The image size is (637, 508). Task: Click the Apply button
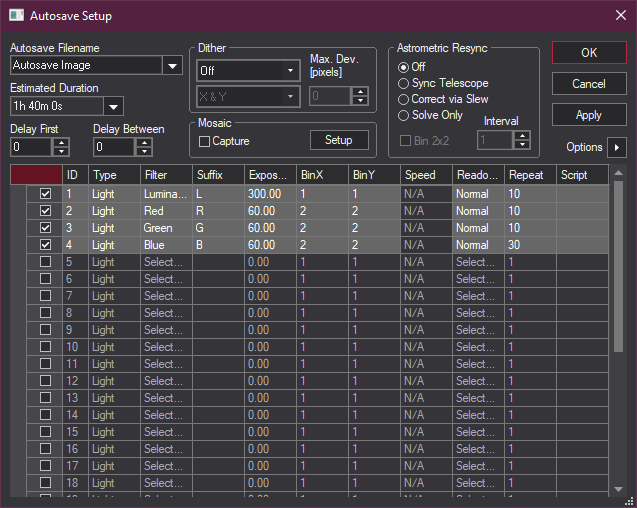588,115
